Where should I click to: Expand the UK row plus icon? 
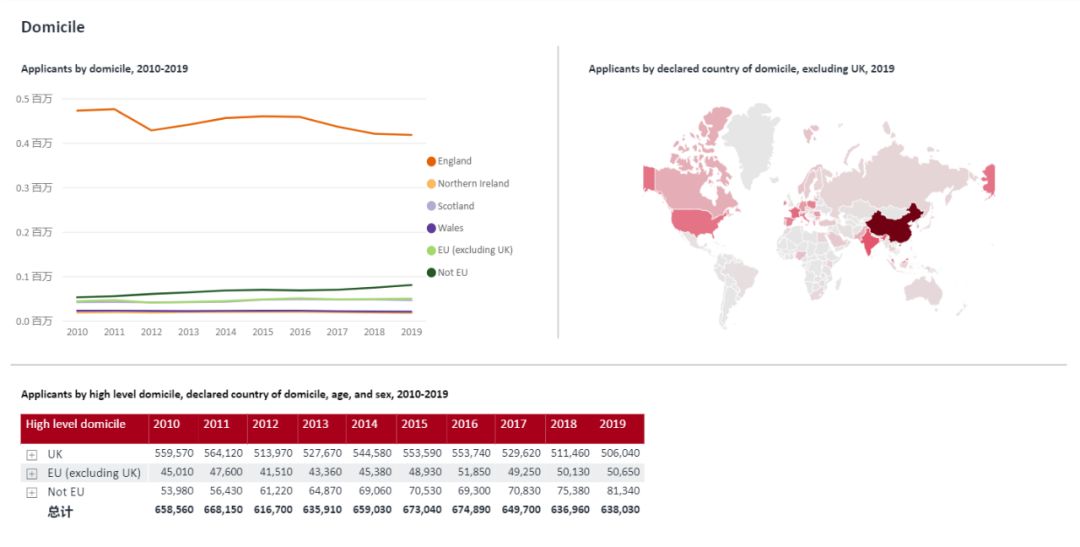32,454
